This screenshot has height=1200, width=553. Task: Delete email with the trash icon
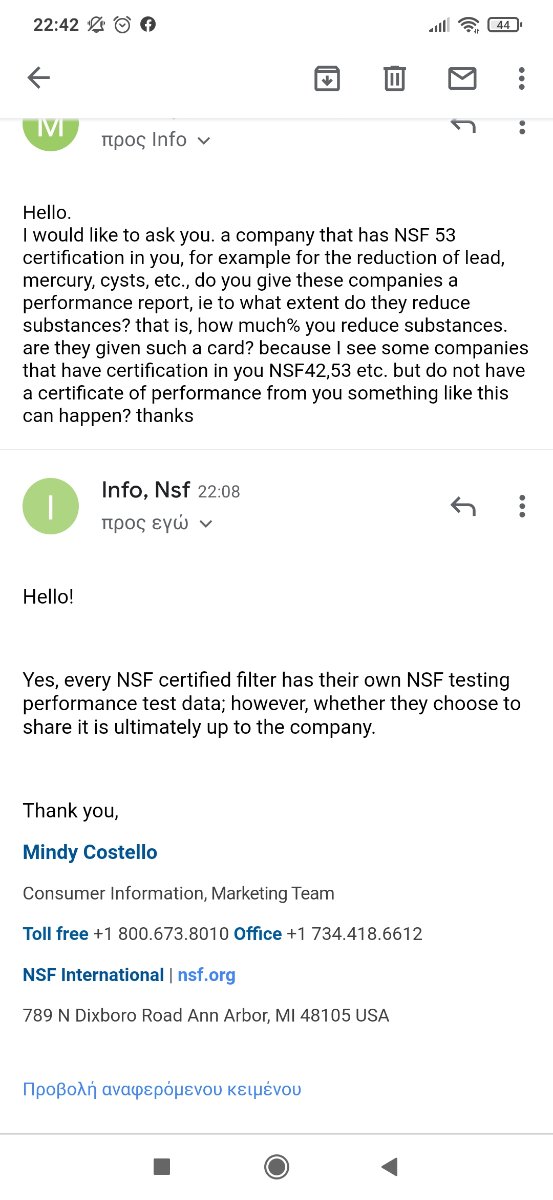click(395, 78)
